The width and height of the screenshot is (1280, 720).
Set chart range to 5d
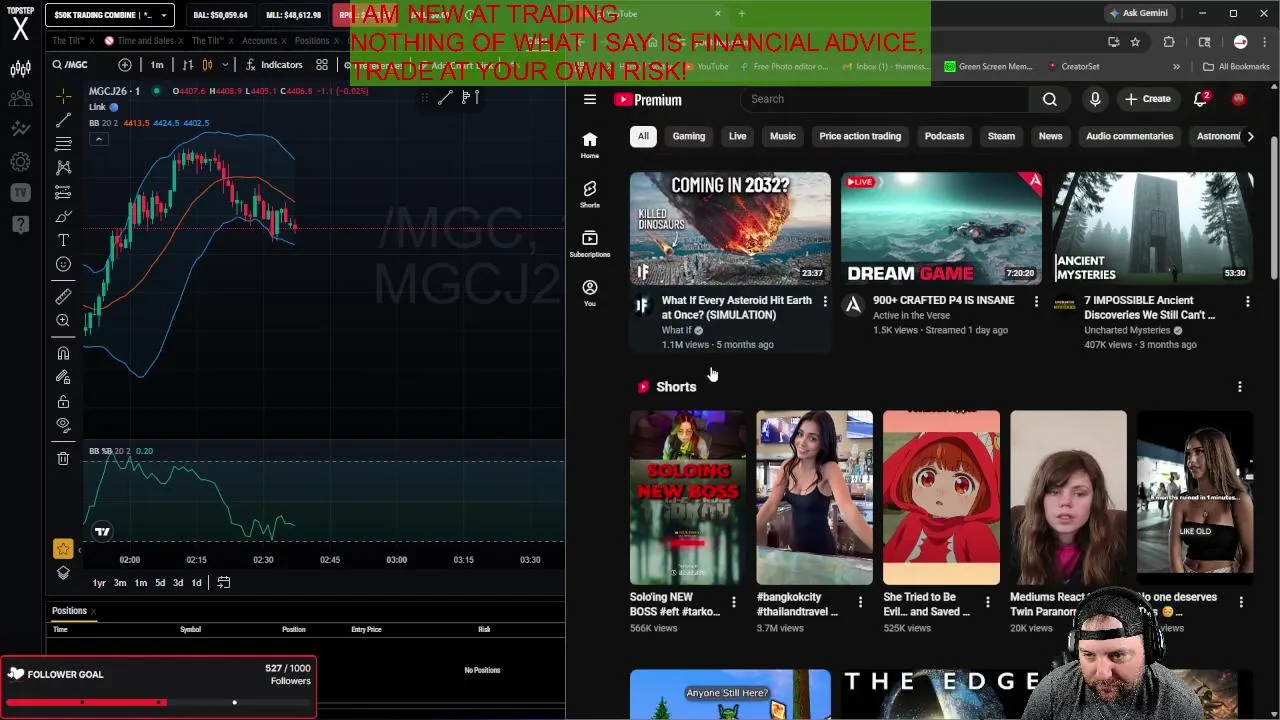(x=160, y=583)
